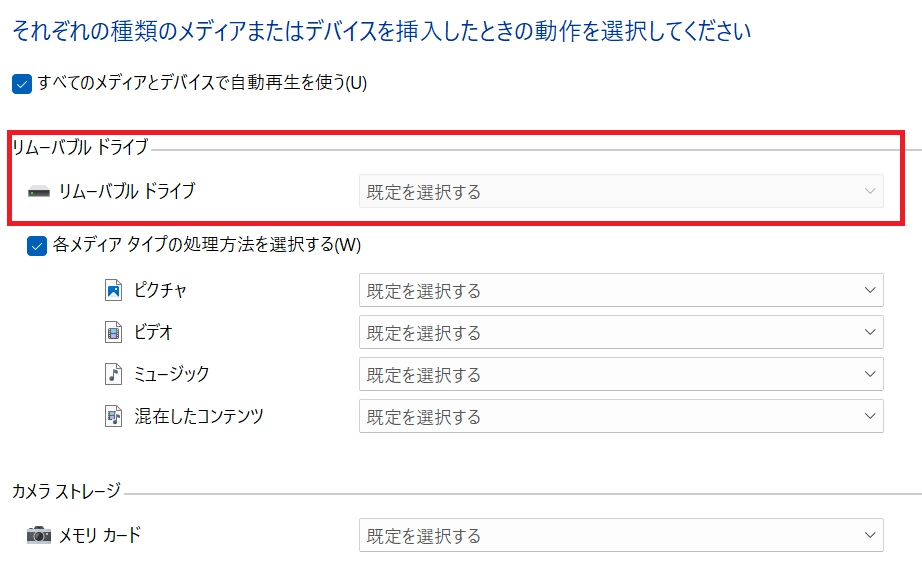This screenshot has width=922, height=587.
Task: Click the リムーバブル ドライブ section header
Action: (79, 148)
